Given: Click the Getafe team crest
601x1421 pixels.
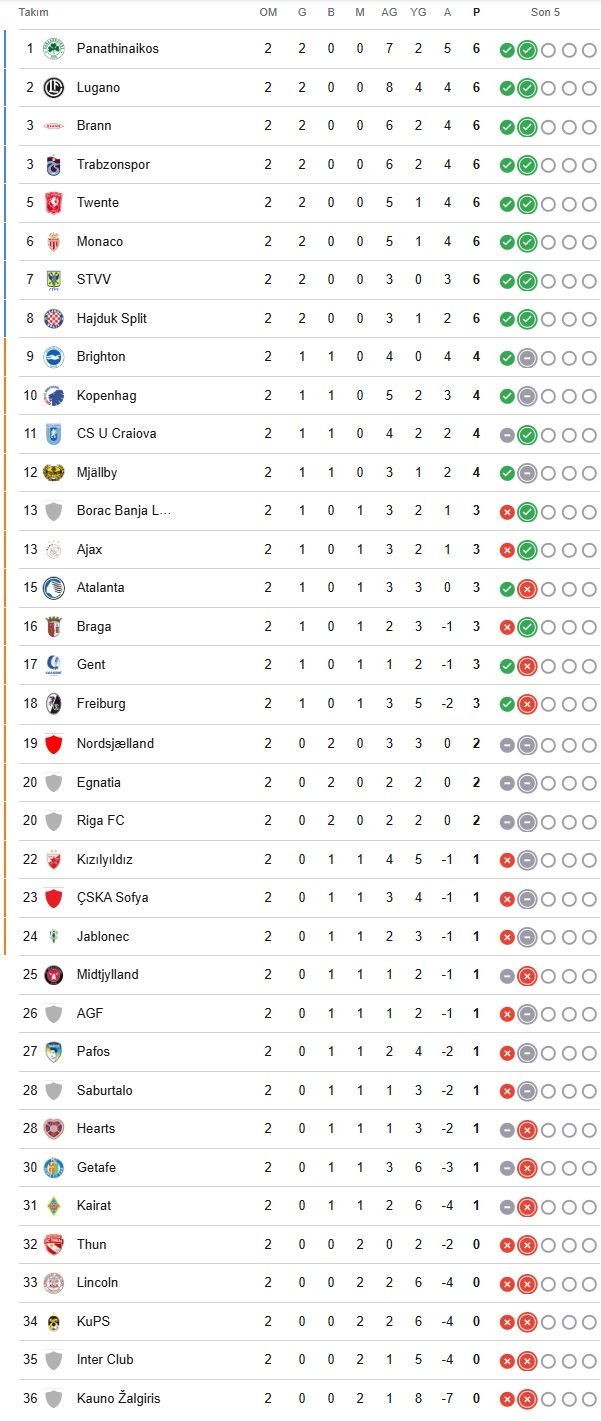Looking at the screenshot, I should 54,1167.
